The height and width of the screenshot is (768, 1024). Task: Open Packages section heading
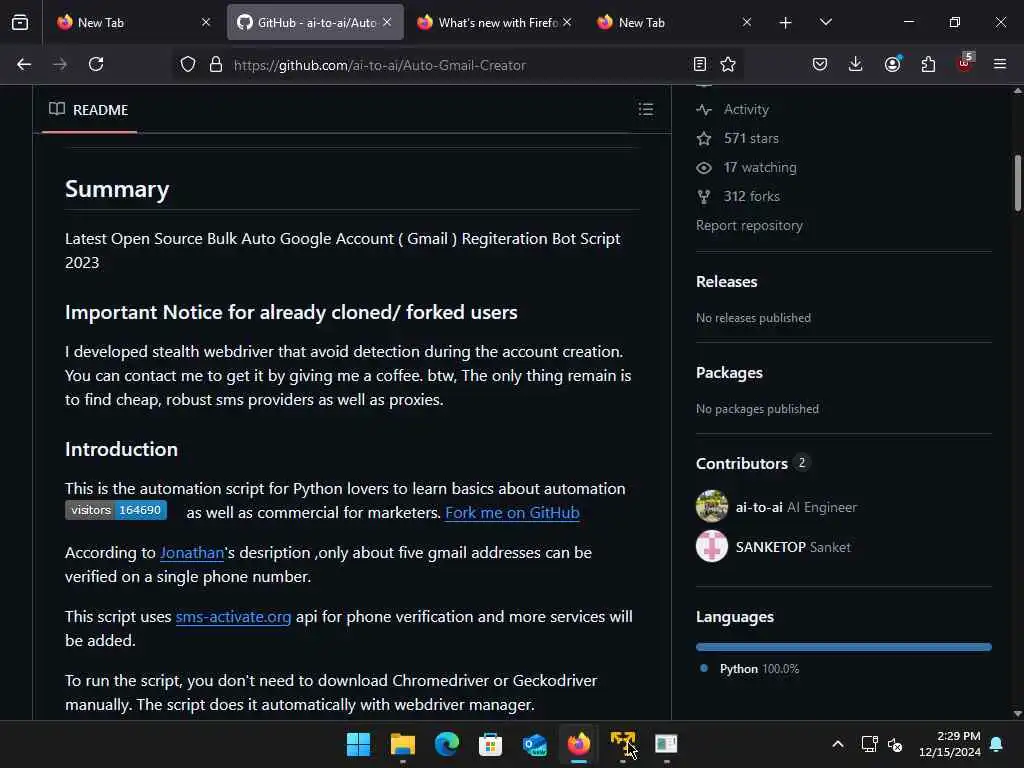(729, 372)
